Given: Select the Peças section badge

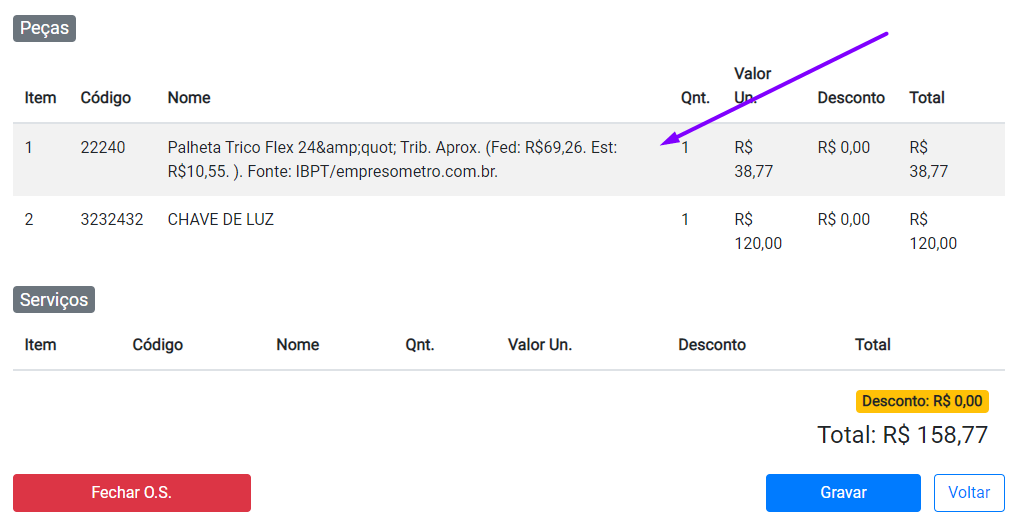Looking at the screenshot, I should tap(44, 28).
